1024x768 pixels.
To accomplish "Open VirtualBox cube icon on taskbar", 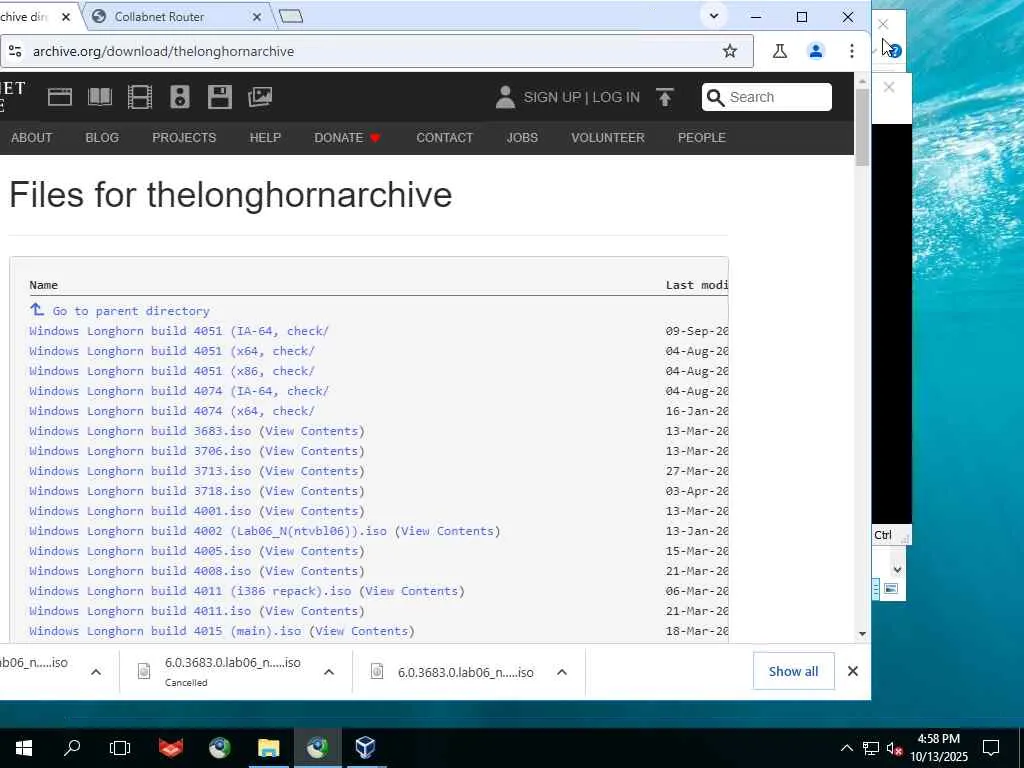I will click(x=365, y=748).
